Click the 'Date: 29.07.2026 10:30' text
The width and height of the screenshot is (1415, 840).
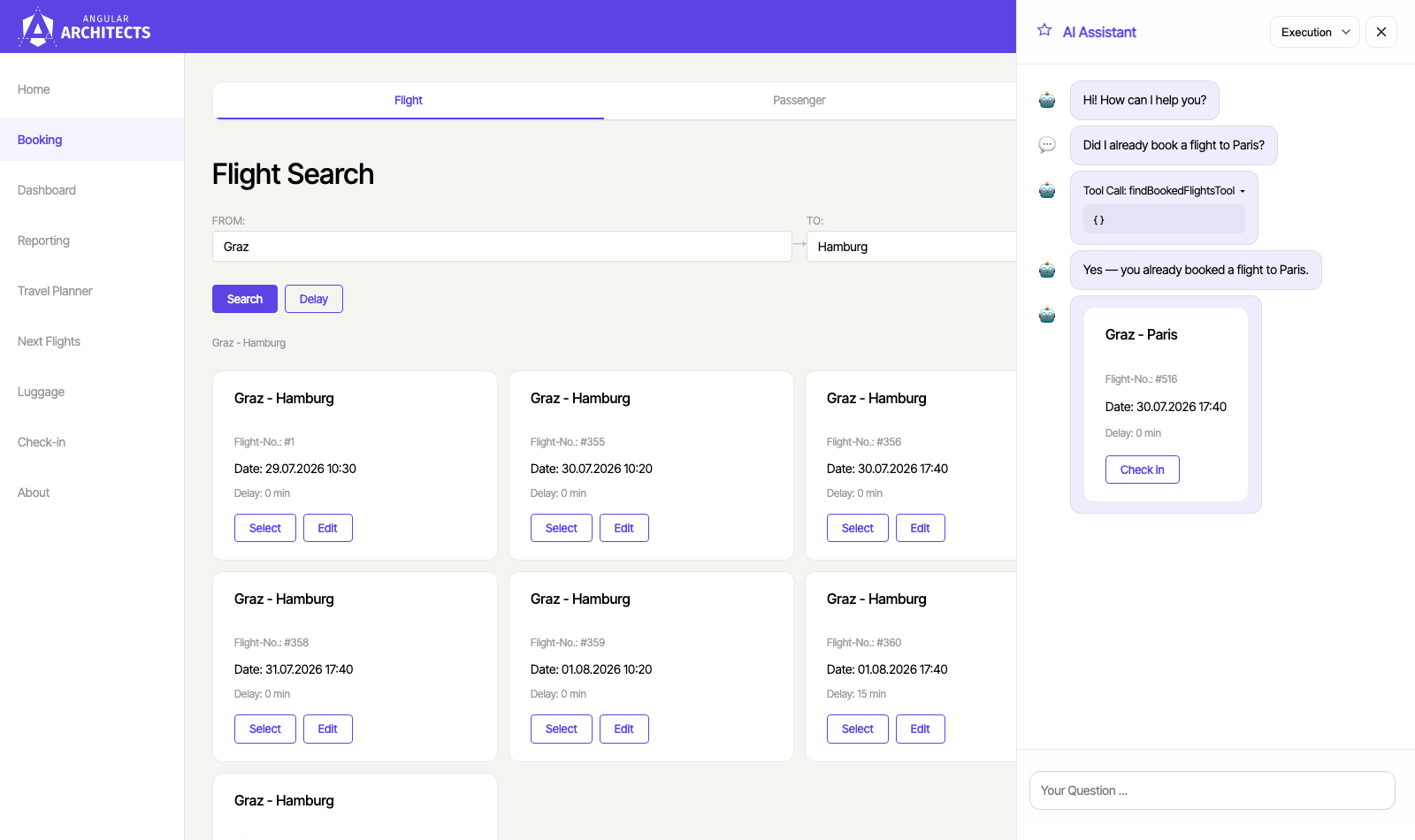tap(295, 469)
